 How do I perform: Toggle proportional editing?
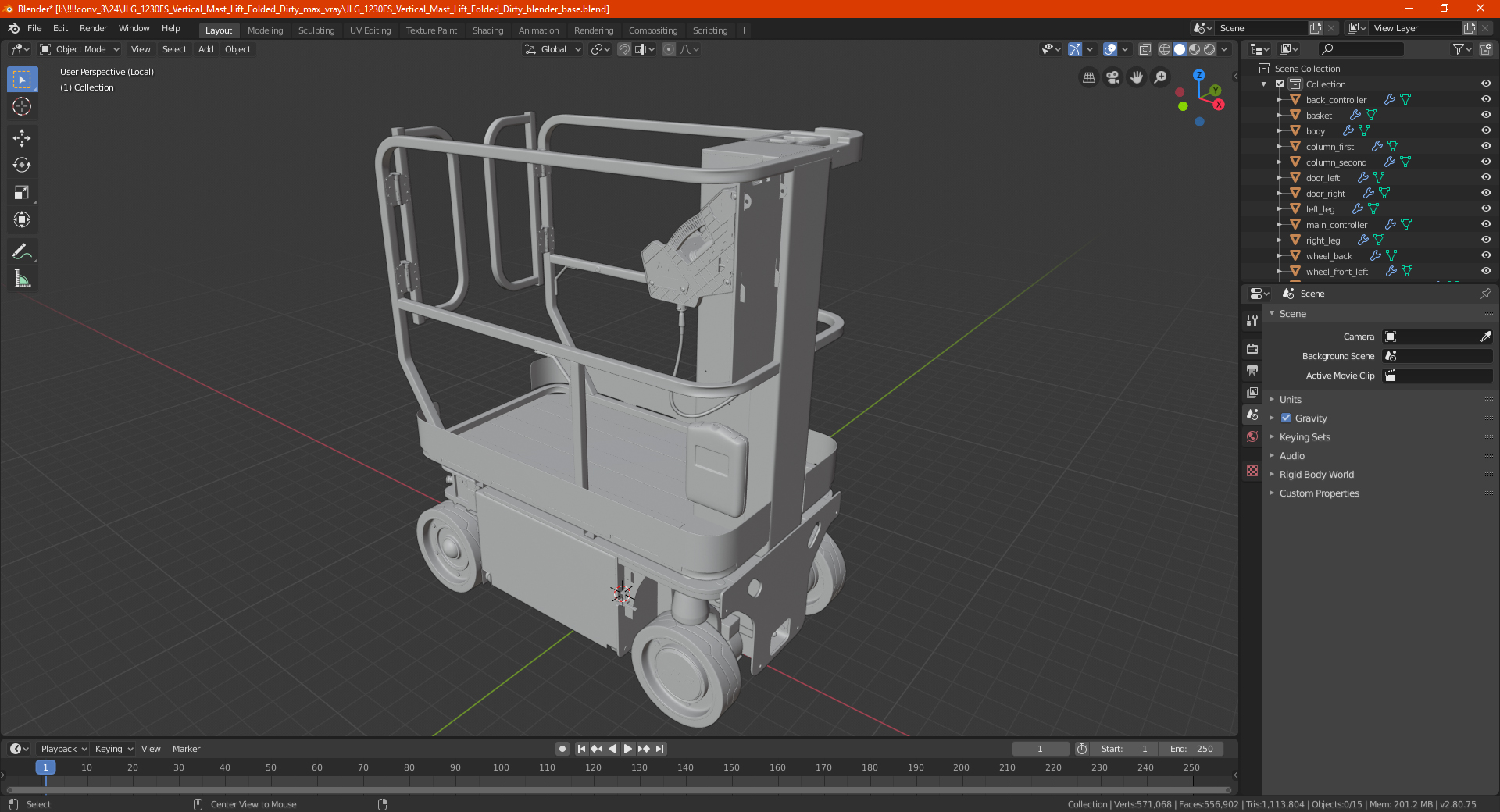[669, 49]
